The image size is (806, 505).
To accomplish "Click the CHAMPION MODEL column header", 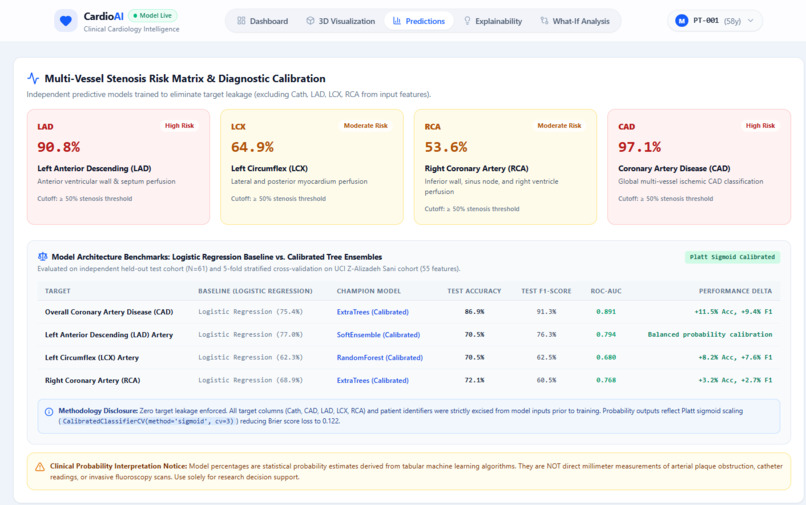I will point(369,291).
